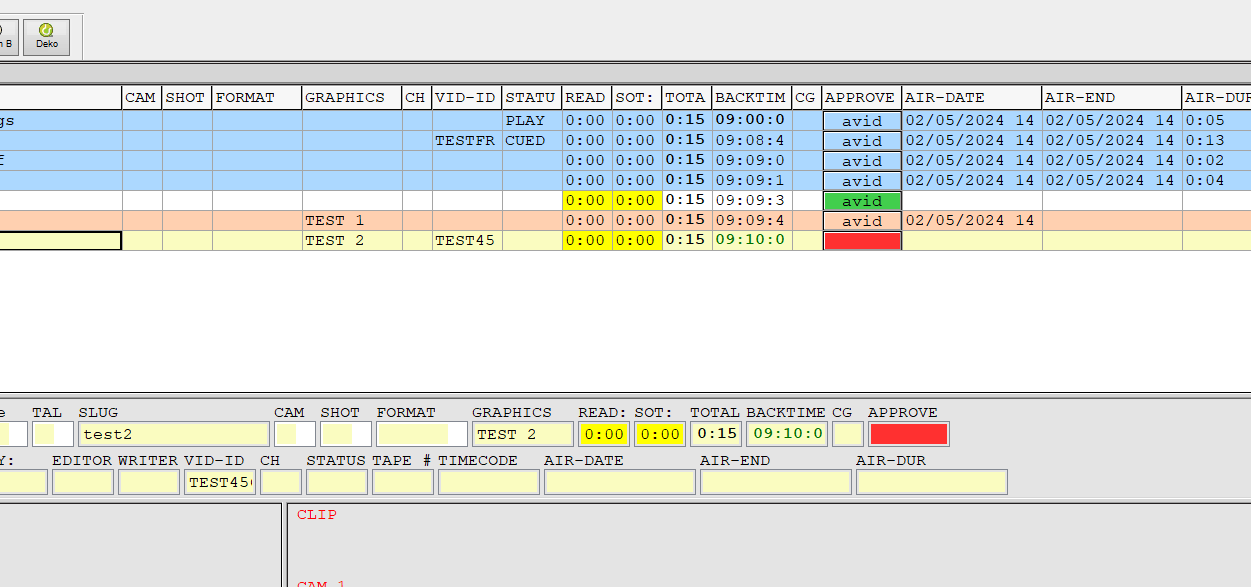Click the BACKTIM column header
Screen dimensions: 1251x587
click(750, 98)
